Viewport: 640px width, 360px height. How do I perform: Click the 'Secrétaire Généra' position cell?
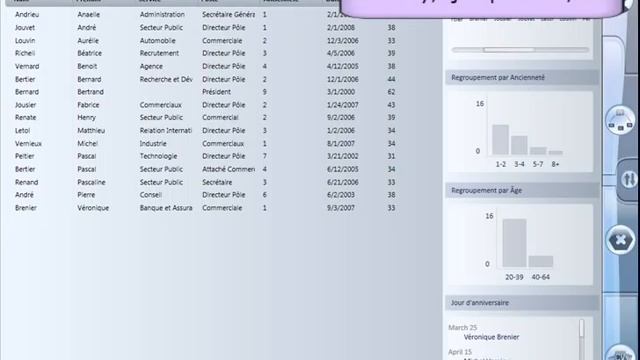pyautogui.click(x=229, y=14)
